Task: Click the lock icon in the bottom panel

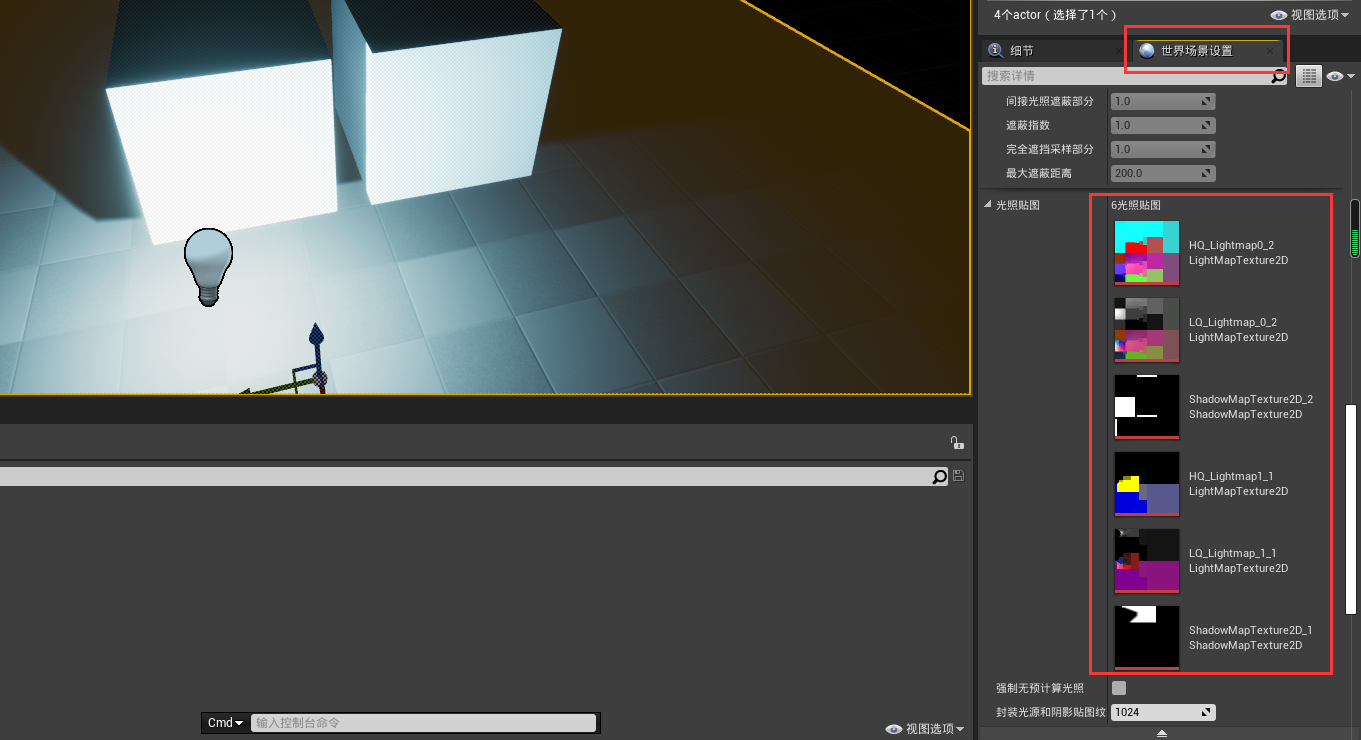Action: (x=956, y=443)
